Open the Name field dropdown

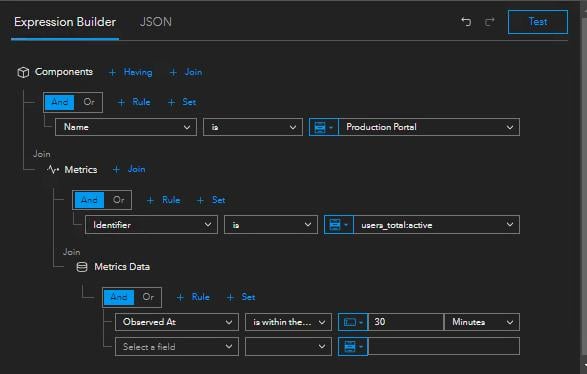tap(126, 127)
